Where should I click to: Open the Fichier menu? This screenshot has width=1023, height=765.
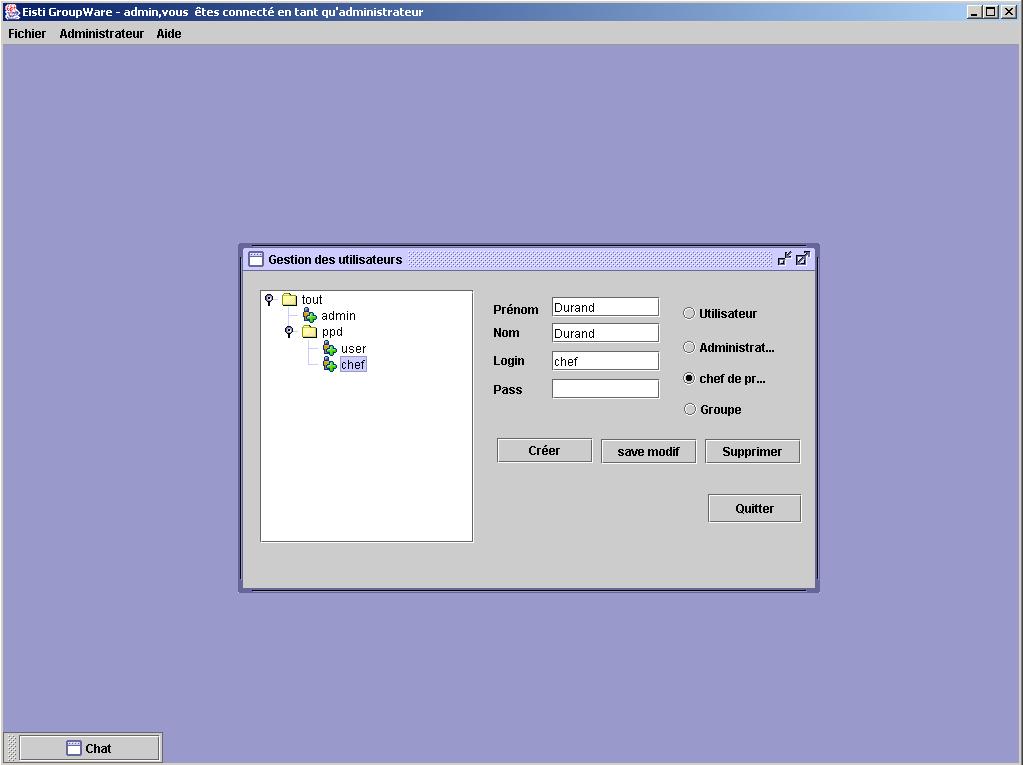point(27,34)
